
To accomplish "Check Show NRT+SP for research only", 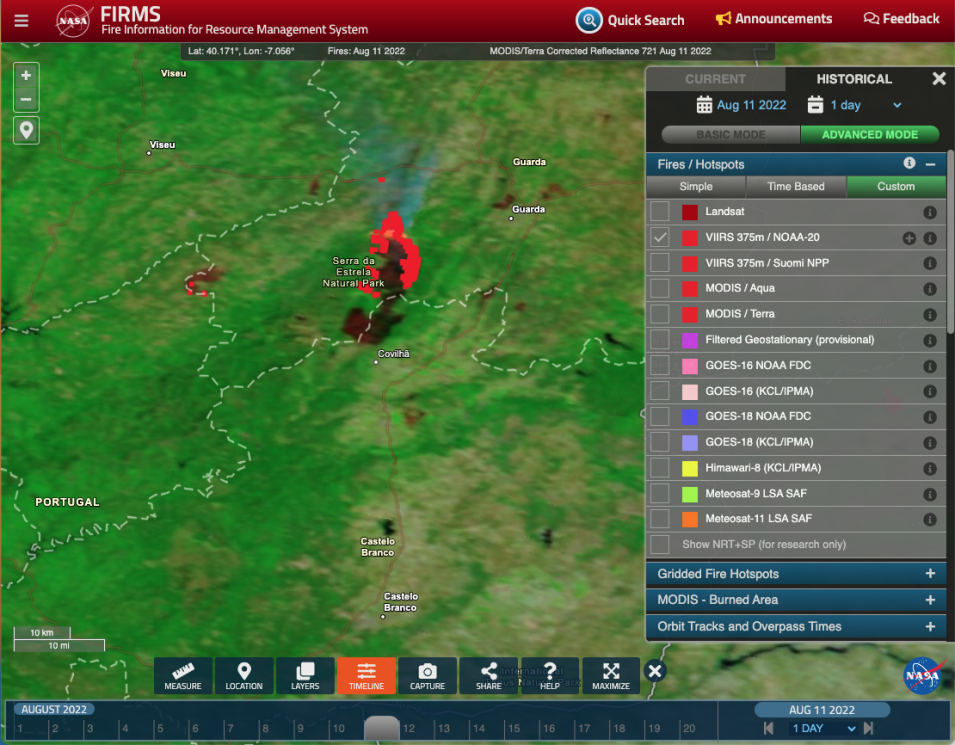I will pos(660,544).
